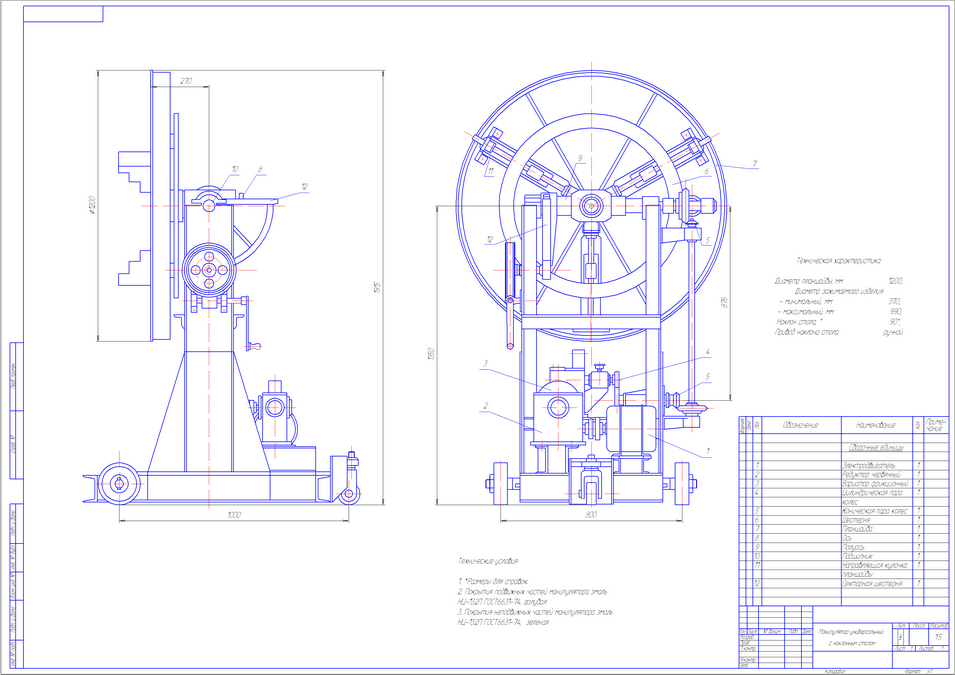
Task: Click the '90°' table tilt value
Action: (x=895, y=322)
